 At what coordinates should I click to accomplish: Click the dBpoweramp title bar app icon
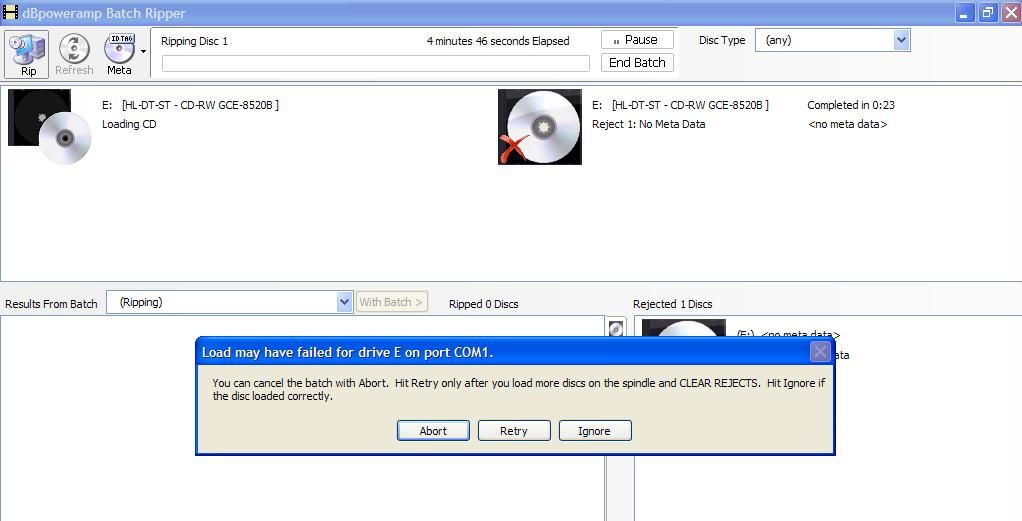(10, 13)
